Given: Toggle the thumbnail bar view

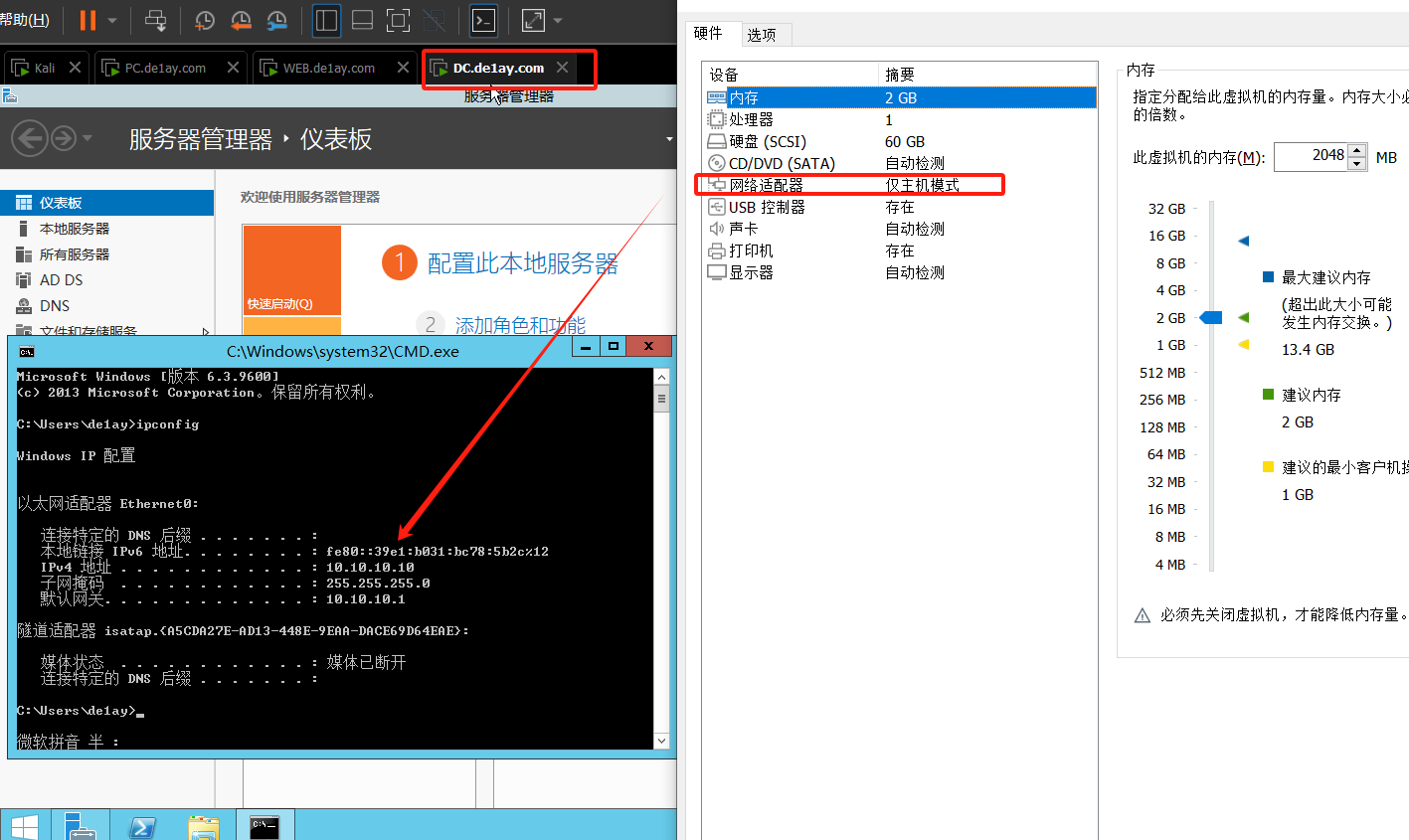Looking at the screenshot, I should point(363,20).
